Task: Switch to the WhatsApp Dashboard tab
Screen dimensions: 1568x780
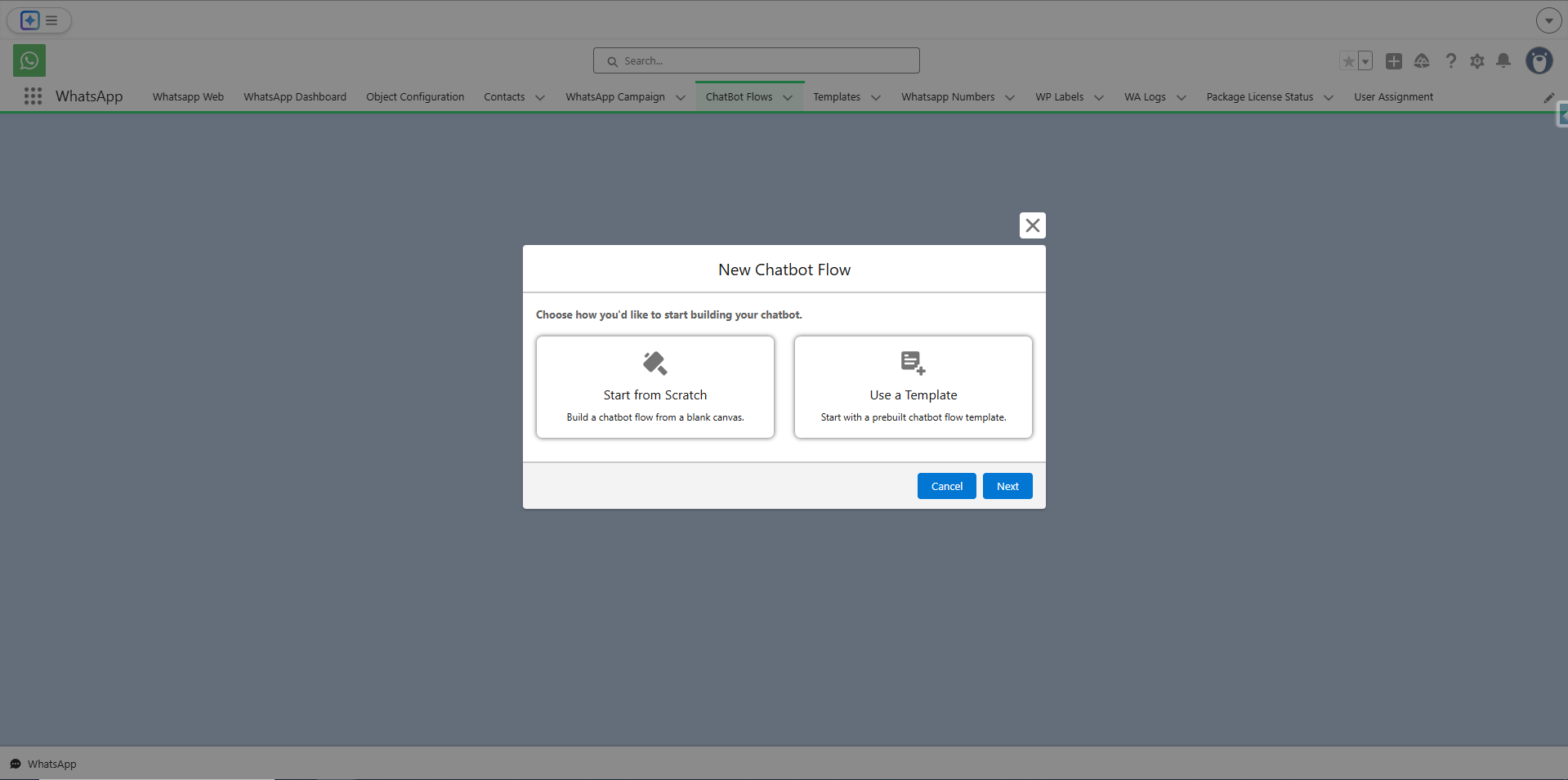Action: tap(294, 96)
